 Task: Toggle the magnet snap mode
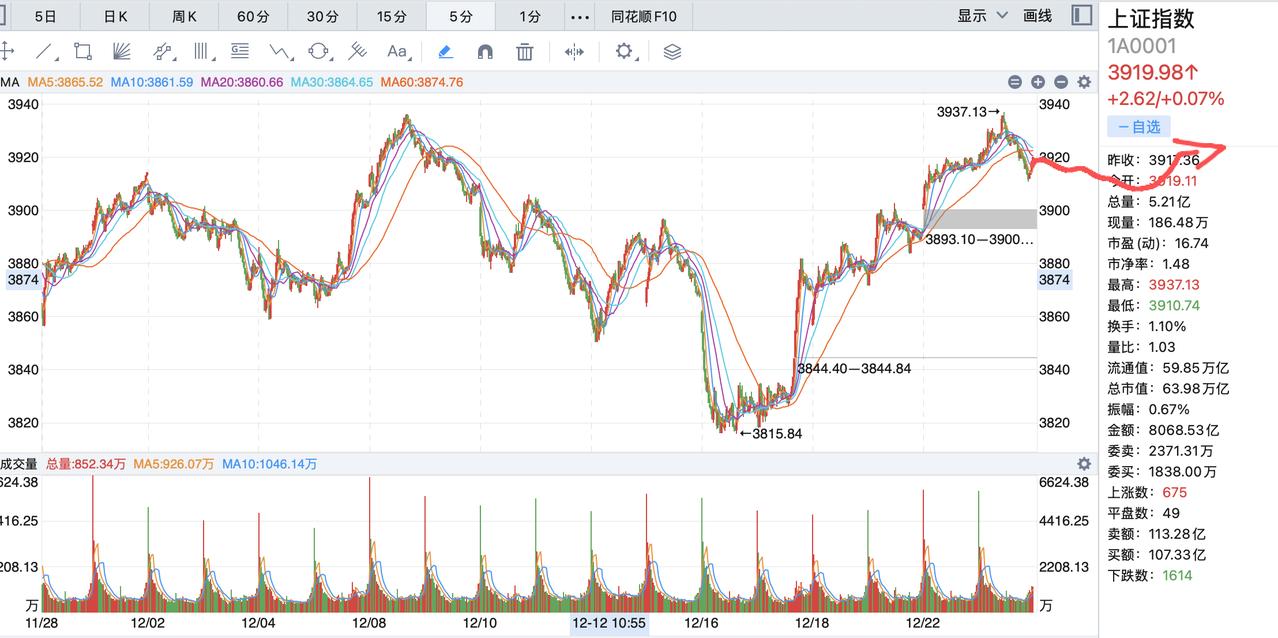485,51
